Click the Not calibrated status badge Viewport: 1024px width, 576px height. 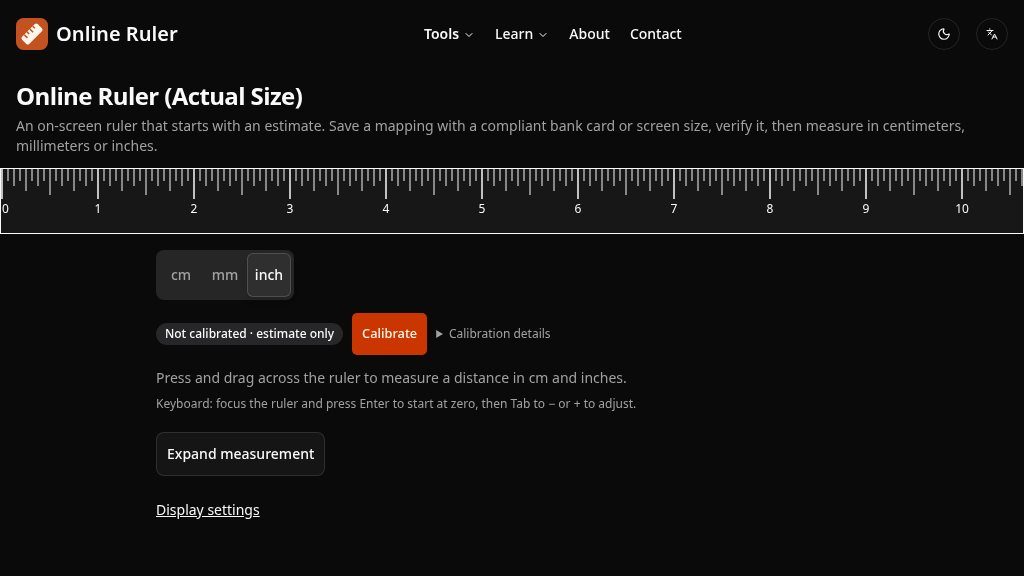(x=249, y=334)
